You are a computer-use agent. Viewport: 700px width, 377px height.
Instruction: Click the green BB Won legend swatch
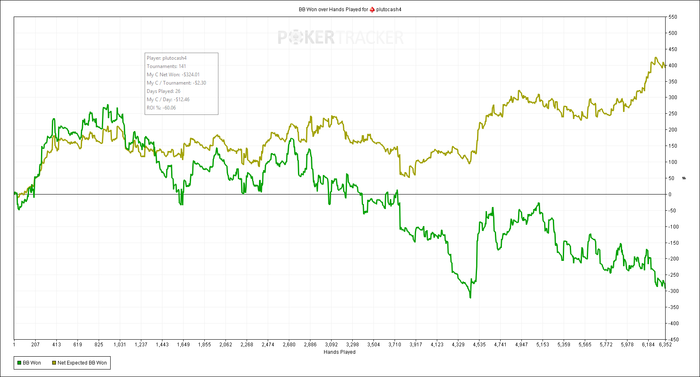(x=19, y=363)
